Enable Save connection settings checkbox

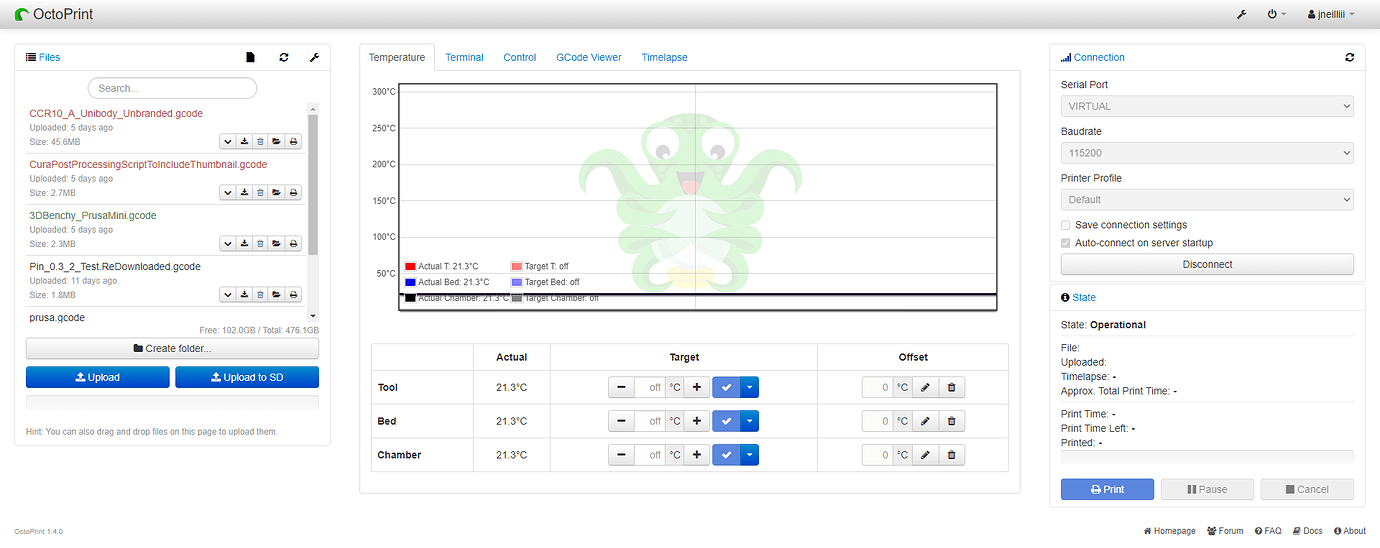pos(1066,225)
